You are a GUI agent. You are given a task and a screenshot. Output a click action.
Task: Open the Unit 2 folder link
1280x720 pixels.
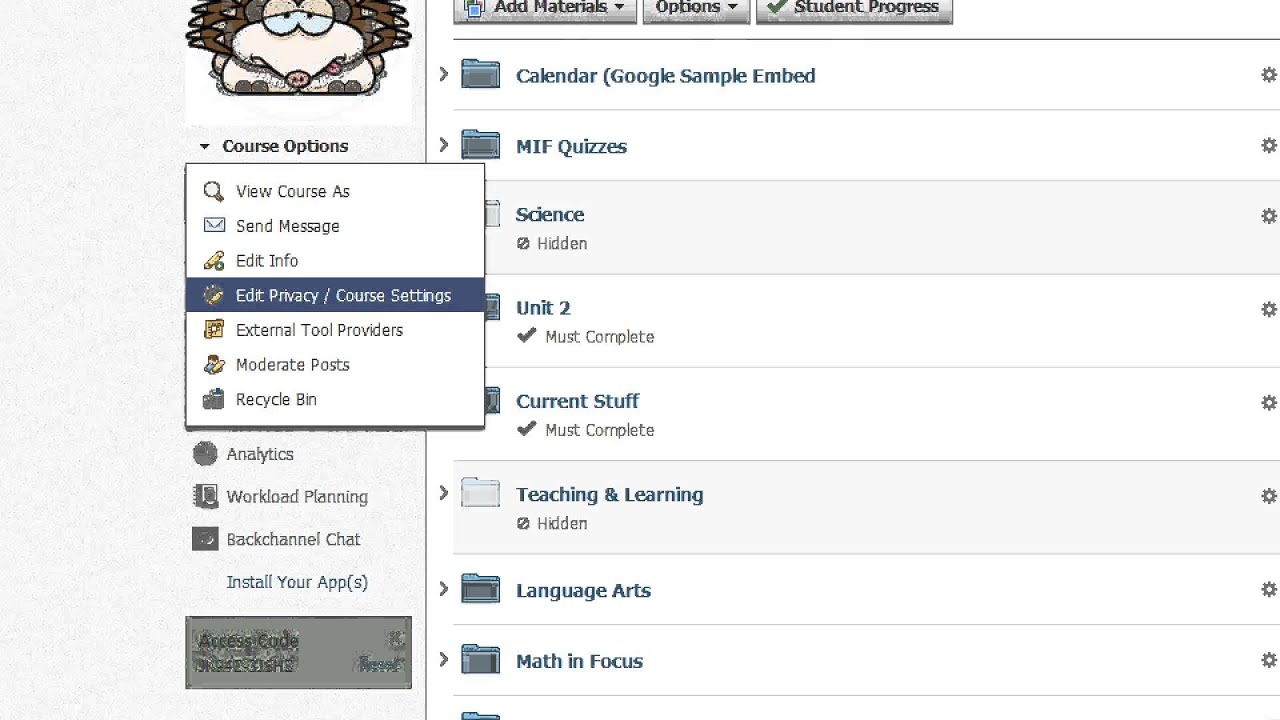pos(543,308)
